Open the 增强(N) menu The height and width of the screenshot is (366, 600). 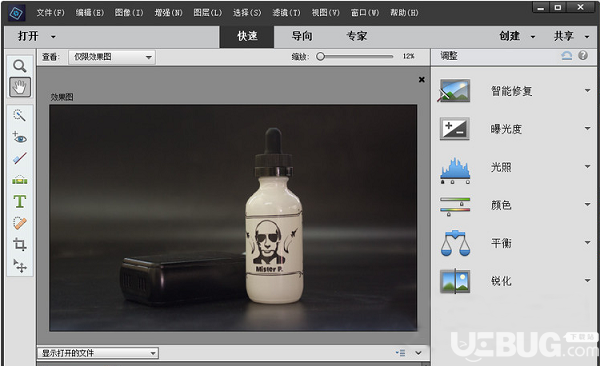click(168, 13)
